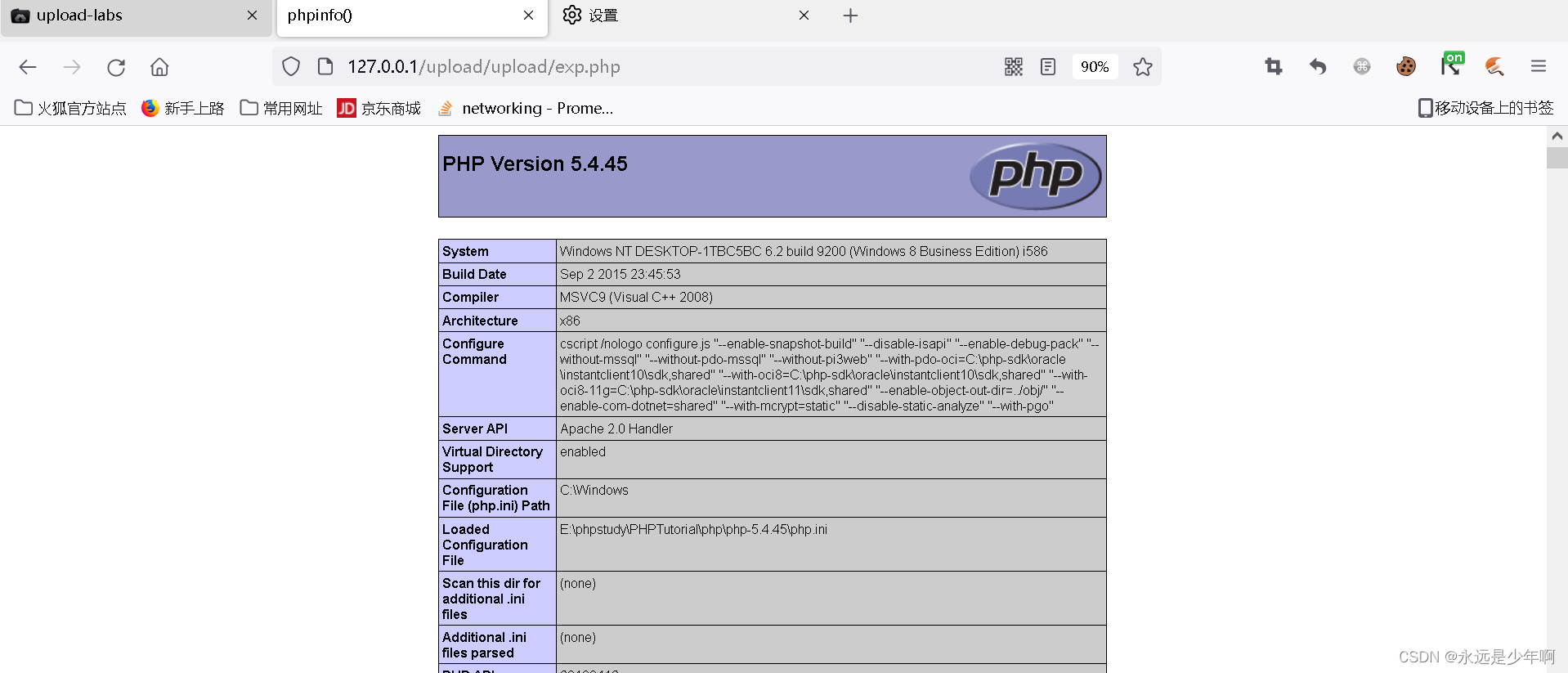Click the undo arrow toolbar icon
Viewport: 1568px width, 673px height.
(1318, 67)
